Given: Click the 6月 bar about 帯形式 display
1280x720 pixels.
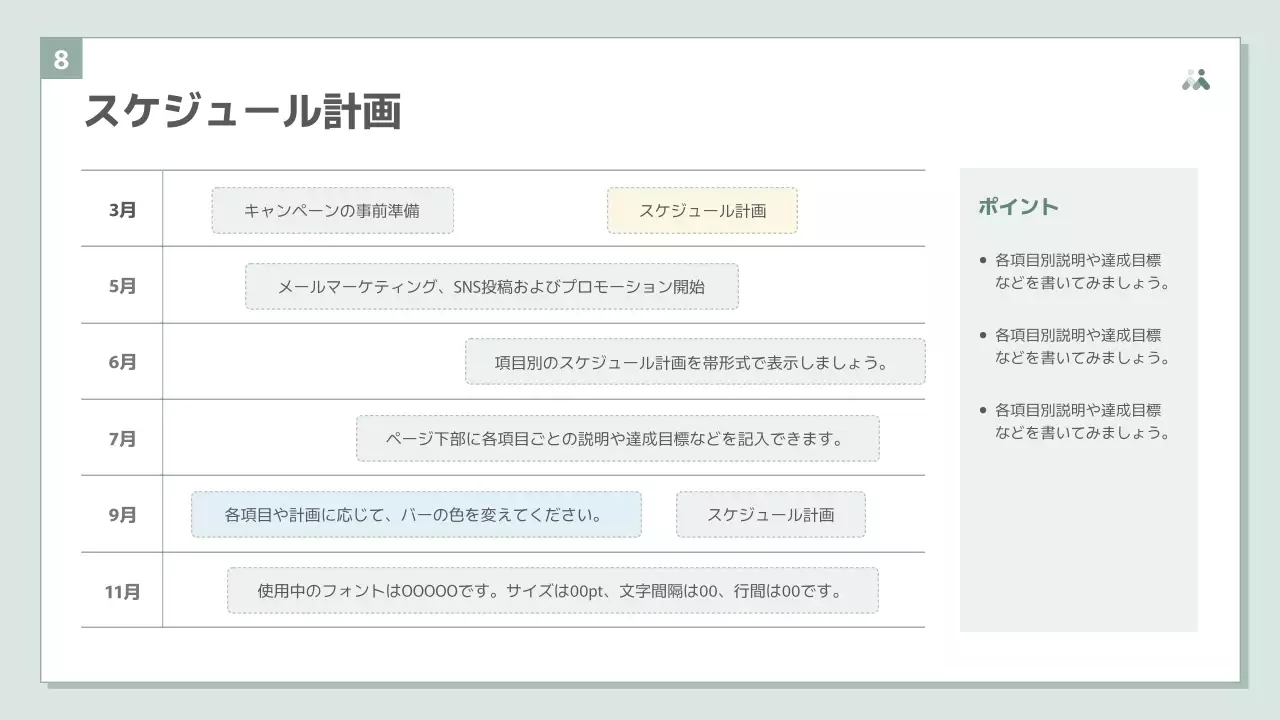Looking at the screenshot, I should [x=694, y=362].
